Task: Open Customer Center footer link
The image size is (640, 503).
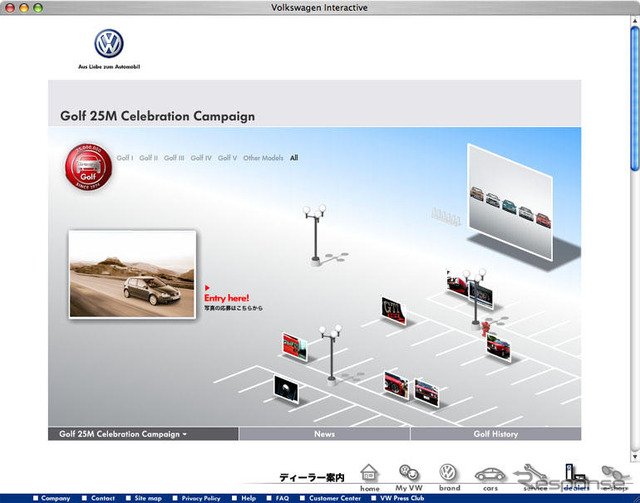Action: 330,498
